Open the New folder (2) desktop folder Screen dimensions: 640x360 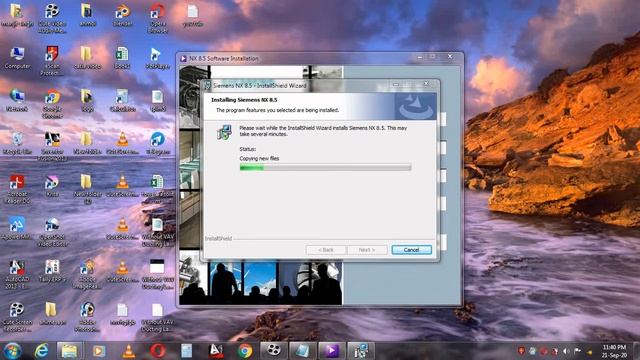pos(87,189)
